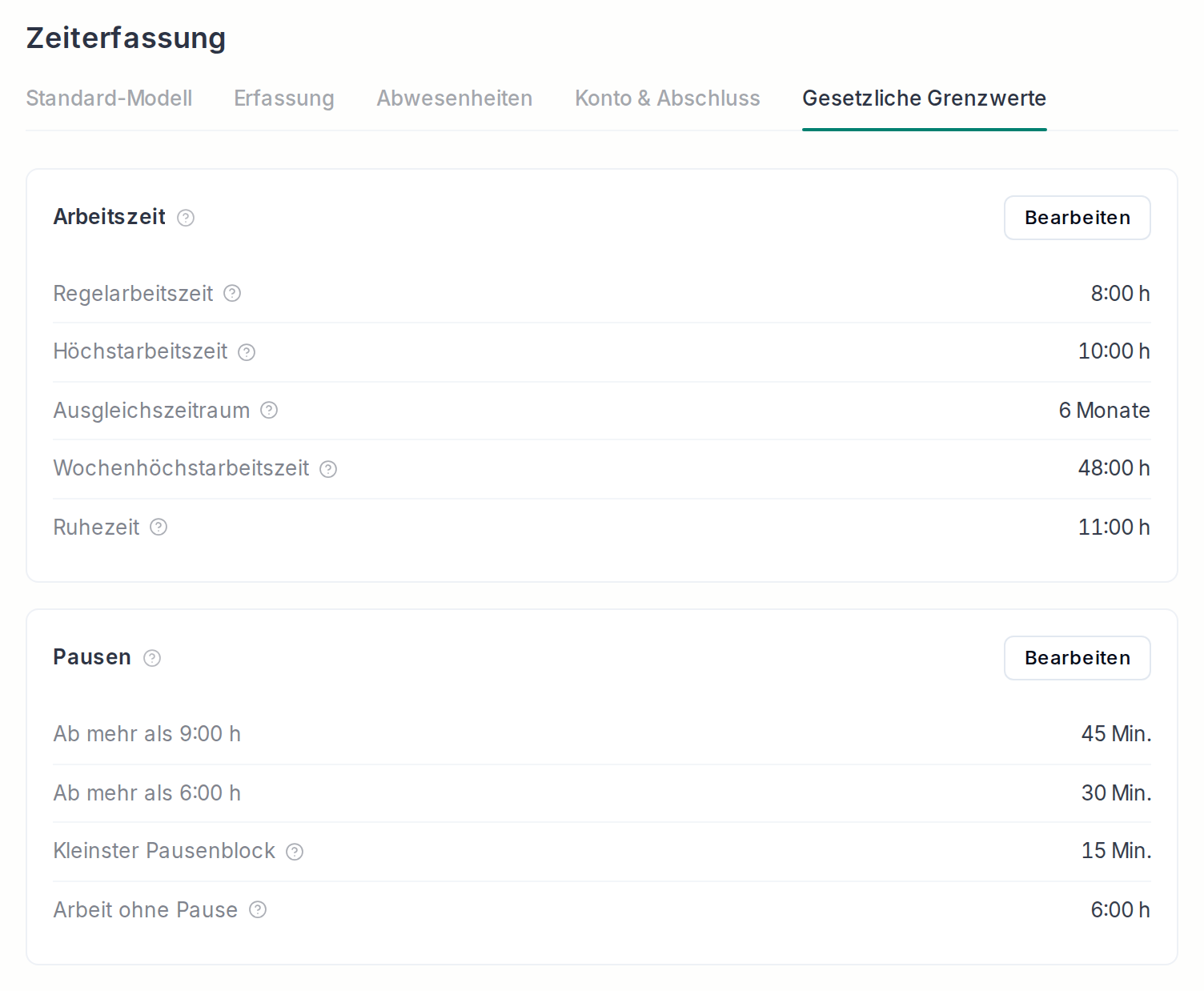1204x991 pixels.
Task: Select Gesetzliche Grenzwerte tab
Action: pyautogui.click(x=925, y=98)
